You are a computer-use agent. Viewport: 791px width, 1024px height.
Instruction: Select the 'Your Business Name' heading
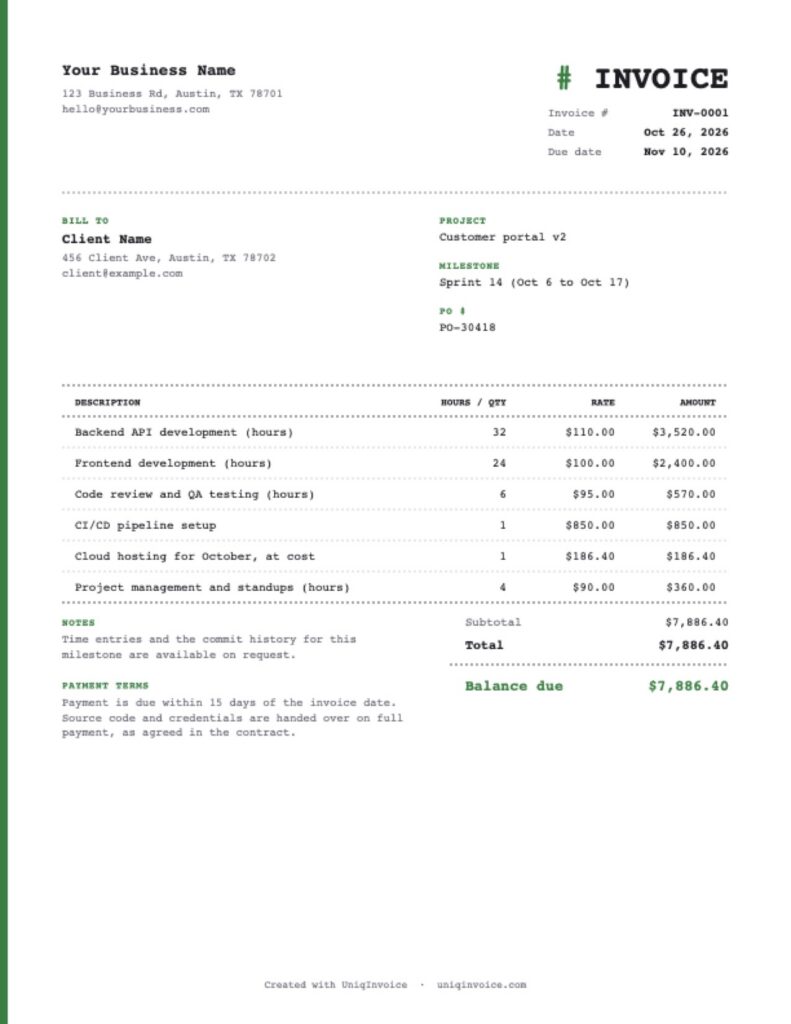(148, 70)
